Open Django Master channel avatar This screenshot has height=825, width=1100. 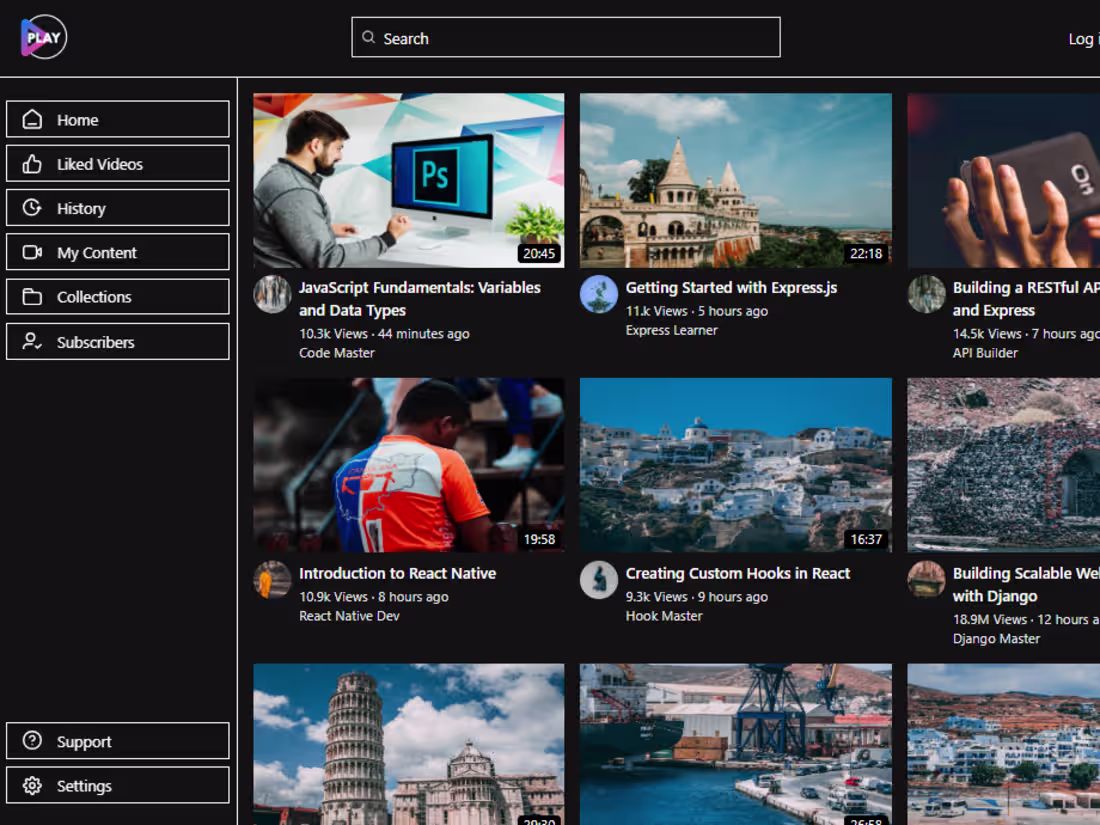926,579
